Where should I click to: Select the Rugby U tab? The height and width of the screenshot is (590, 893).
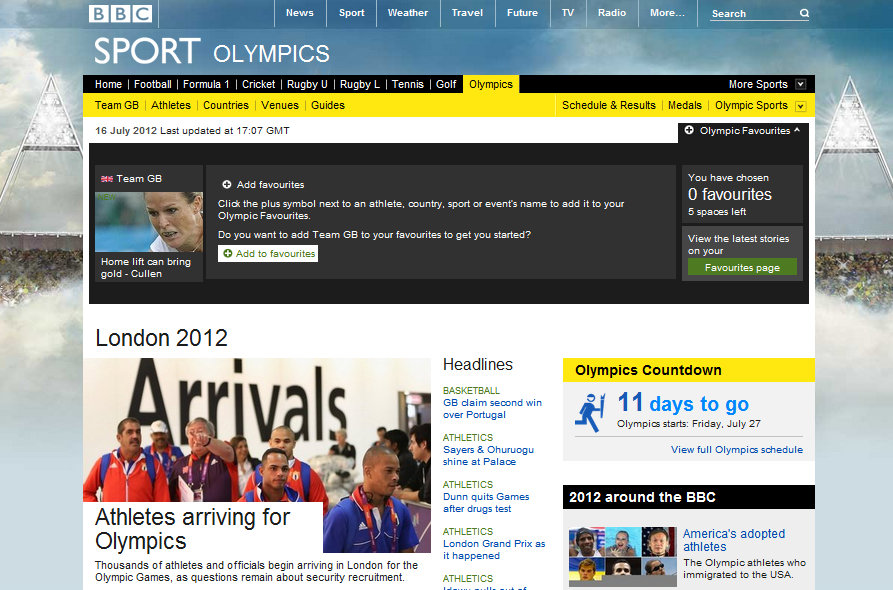pyautogui.click(x=307, y=84)
